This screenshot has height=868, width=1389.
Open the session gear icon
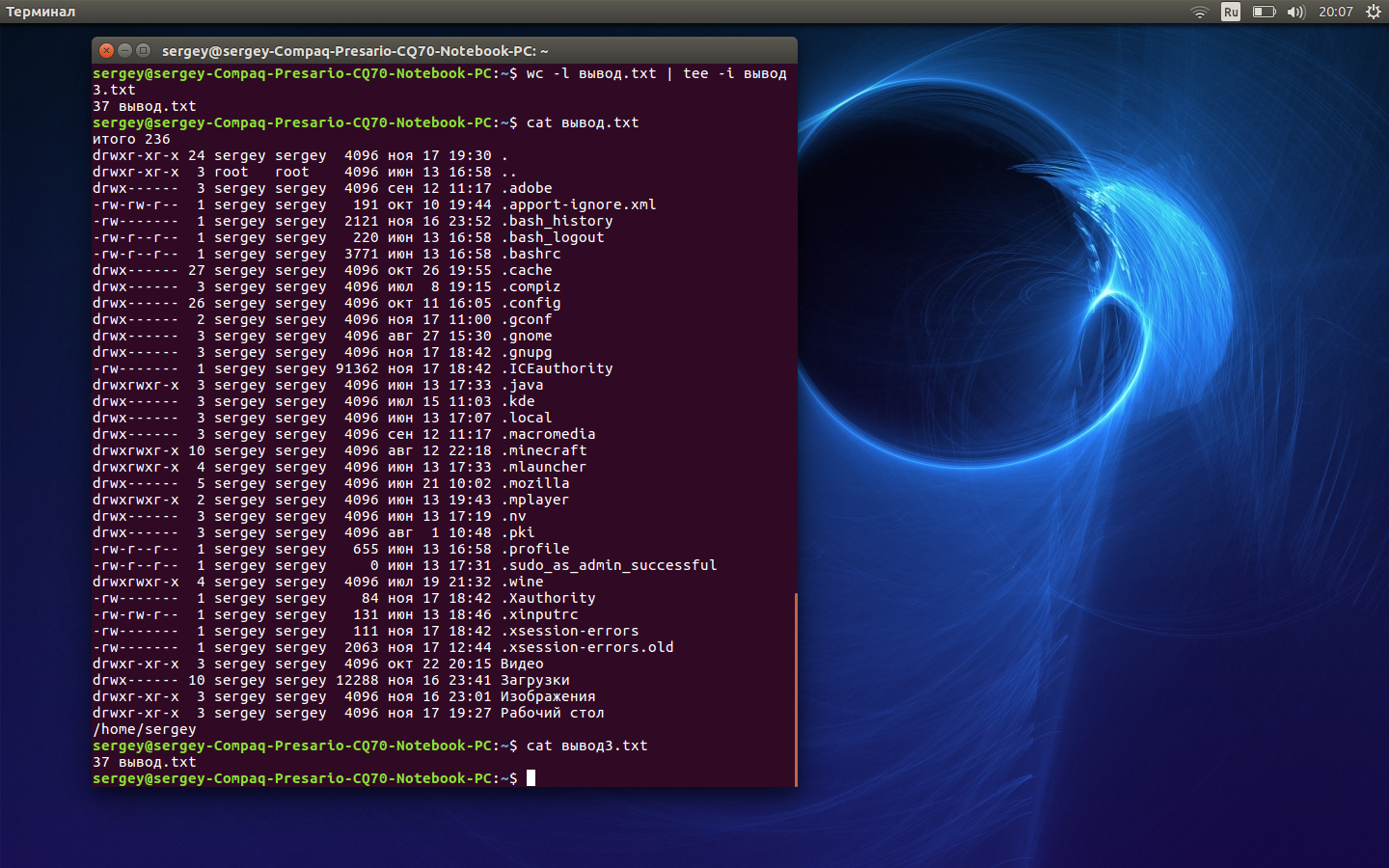click(1372, 12)
